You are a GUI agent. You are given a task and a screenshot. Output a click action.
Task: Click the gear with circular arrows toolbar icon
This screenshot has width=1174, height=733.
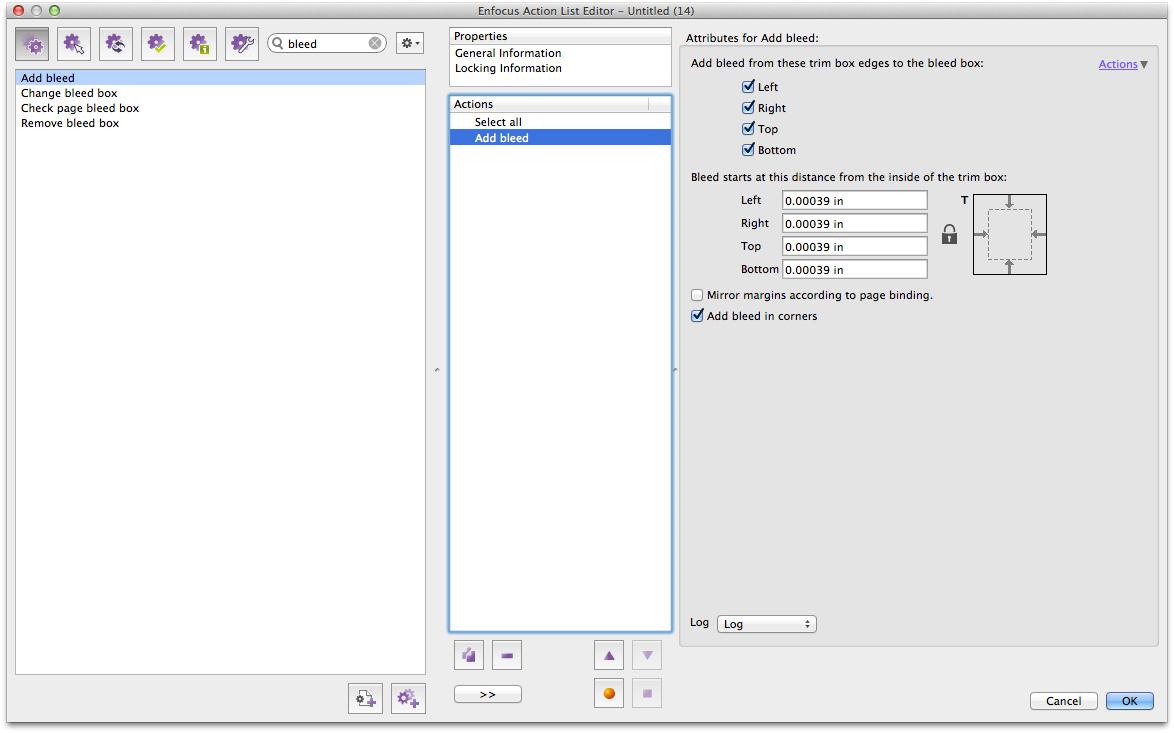[x=116, y=44]
